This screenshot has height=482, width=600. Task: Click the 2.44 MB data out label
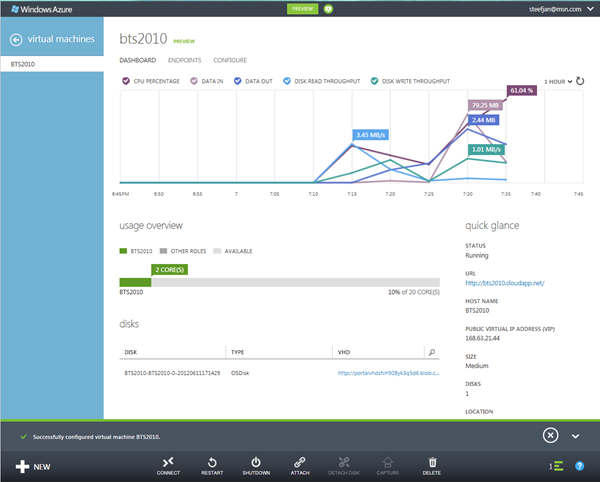tap(483, 120)
